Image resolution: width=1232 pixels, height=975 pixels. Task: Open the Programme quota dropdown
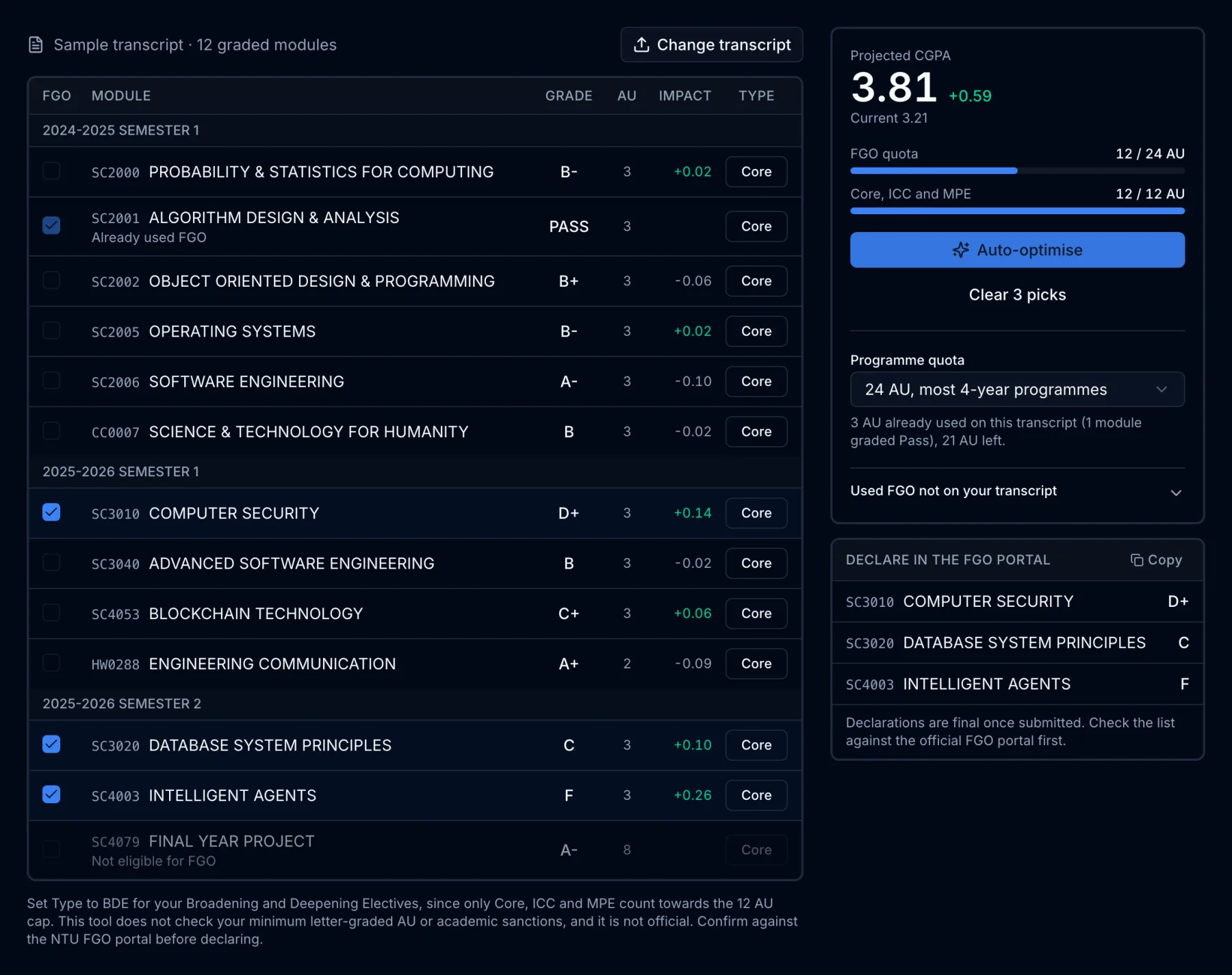pyautogui.click(x=1017, y=389)
